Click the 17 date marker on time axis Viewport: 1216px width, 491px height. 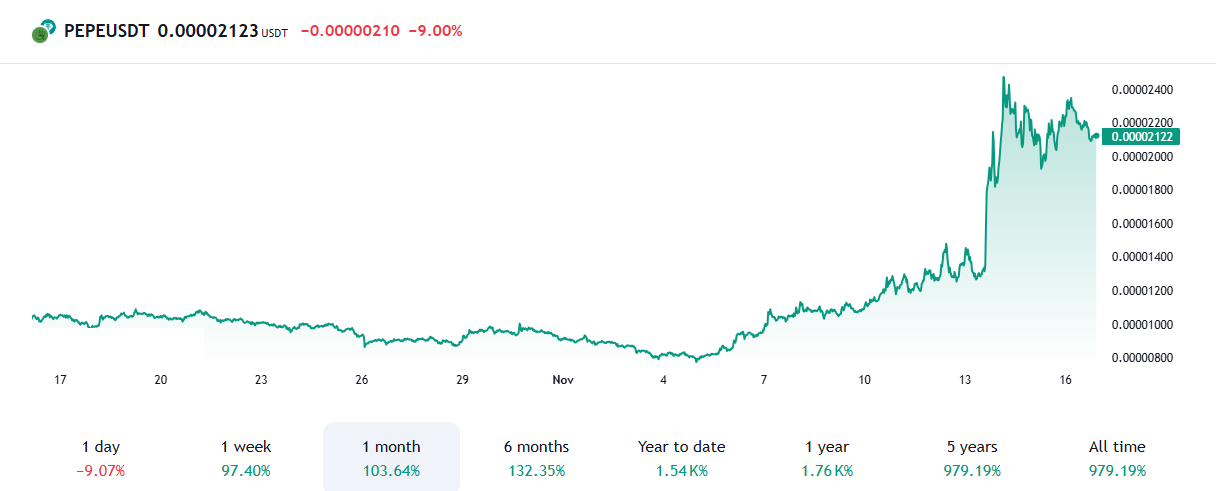pyautogui.click(x=60, y=380)
